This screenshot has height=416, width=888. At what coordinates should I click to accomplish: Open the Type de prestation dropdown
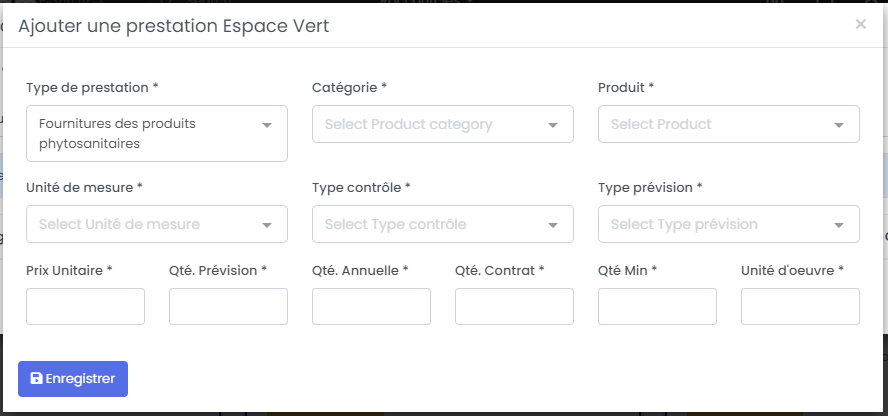pos(156,134)
